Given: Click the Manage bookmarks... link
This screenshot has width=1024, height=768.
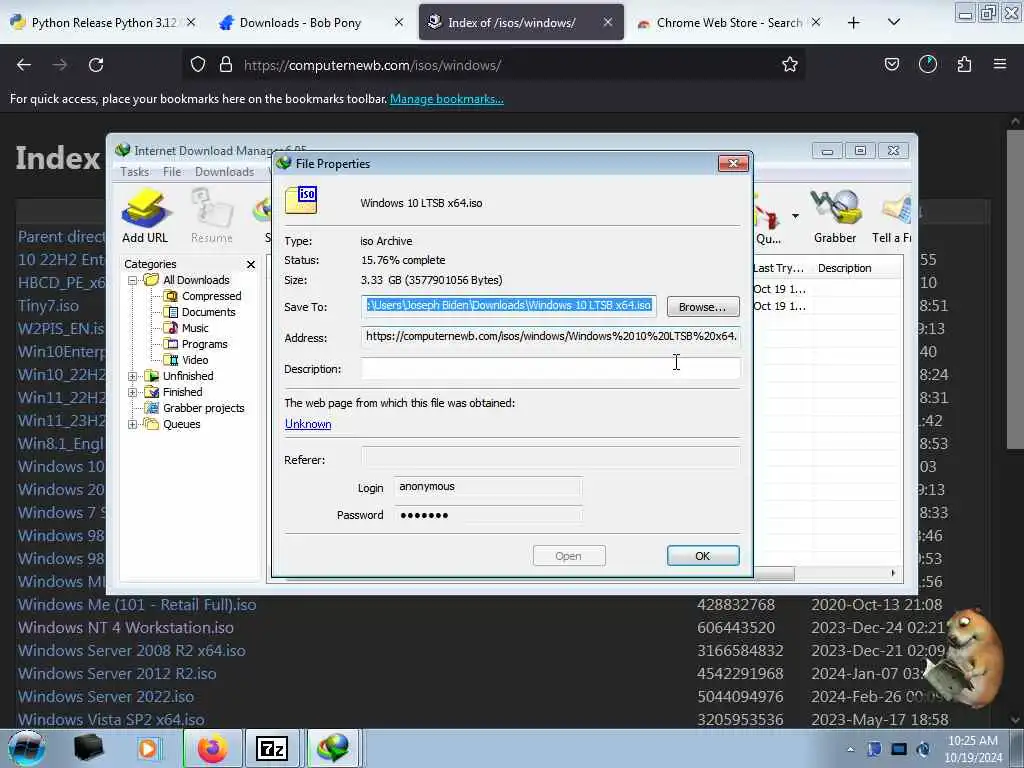Looking at the screenshot, I should (447, 99).
